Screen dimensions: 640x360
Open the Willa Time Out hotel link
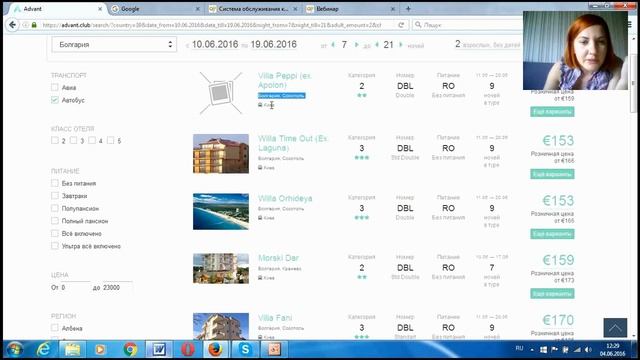click(293, 143)
